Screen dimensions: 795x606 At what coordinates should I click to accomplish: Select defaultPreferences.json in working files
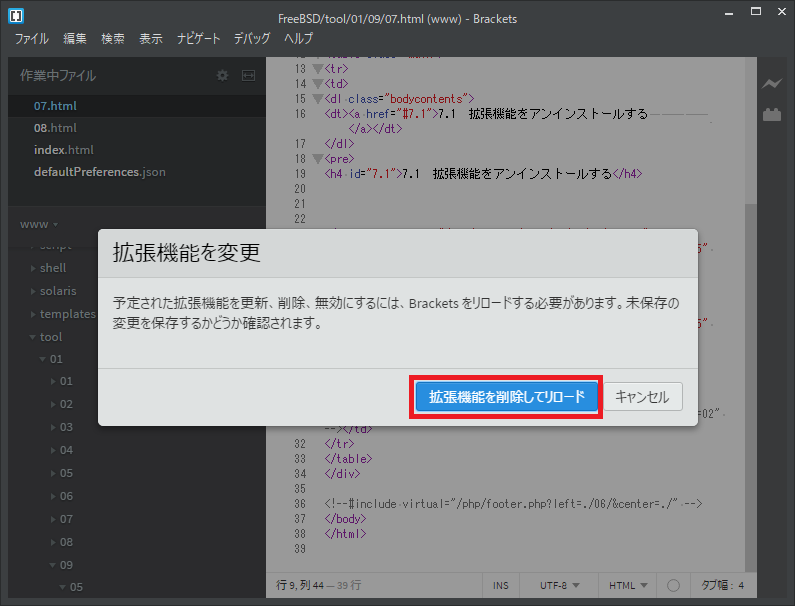pyautogui.click(x=99, y=172)
